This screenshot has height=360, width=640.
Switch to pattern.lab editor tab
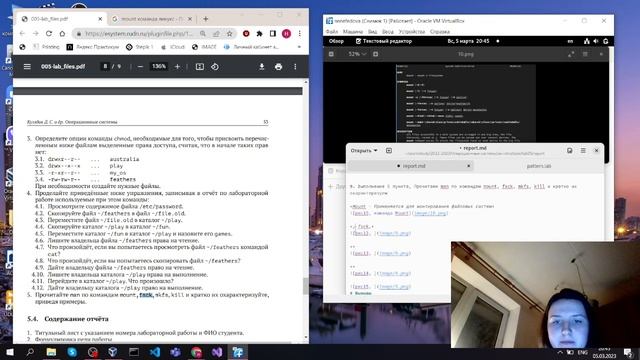[538, 166]
